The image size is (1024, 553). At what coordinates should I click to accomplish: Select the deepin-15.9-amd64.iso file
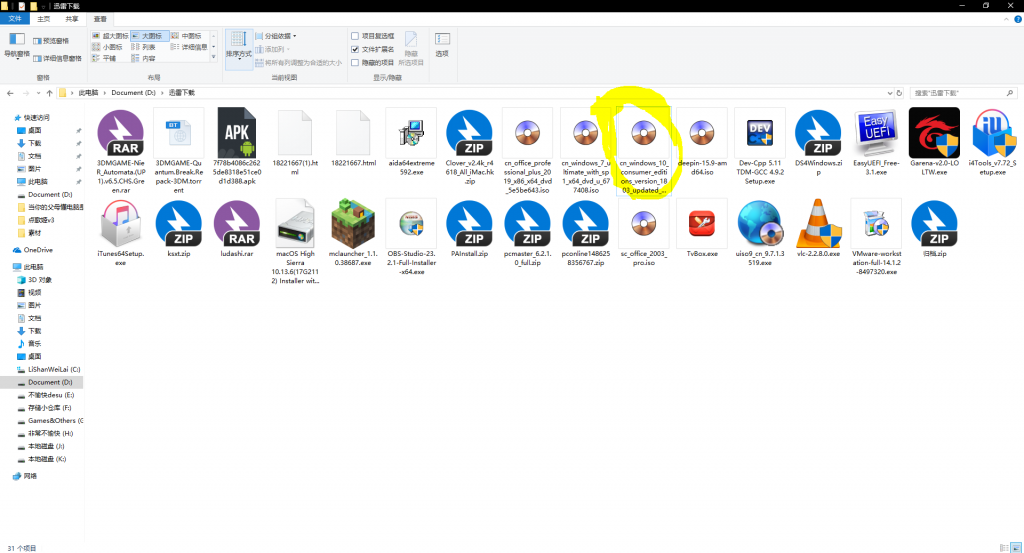point(702,142)
